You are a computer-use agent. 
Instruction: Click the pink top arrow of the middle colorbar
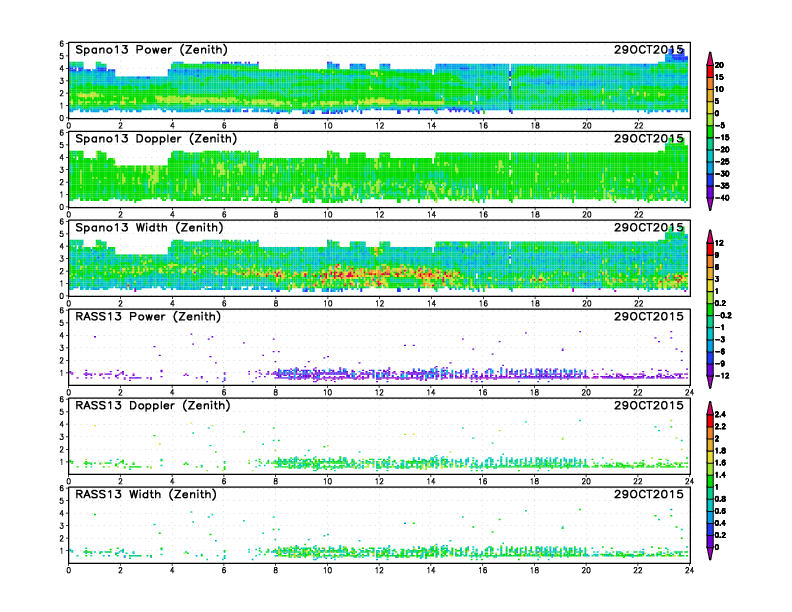710,236
